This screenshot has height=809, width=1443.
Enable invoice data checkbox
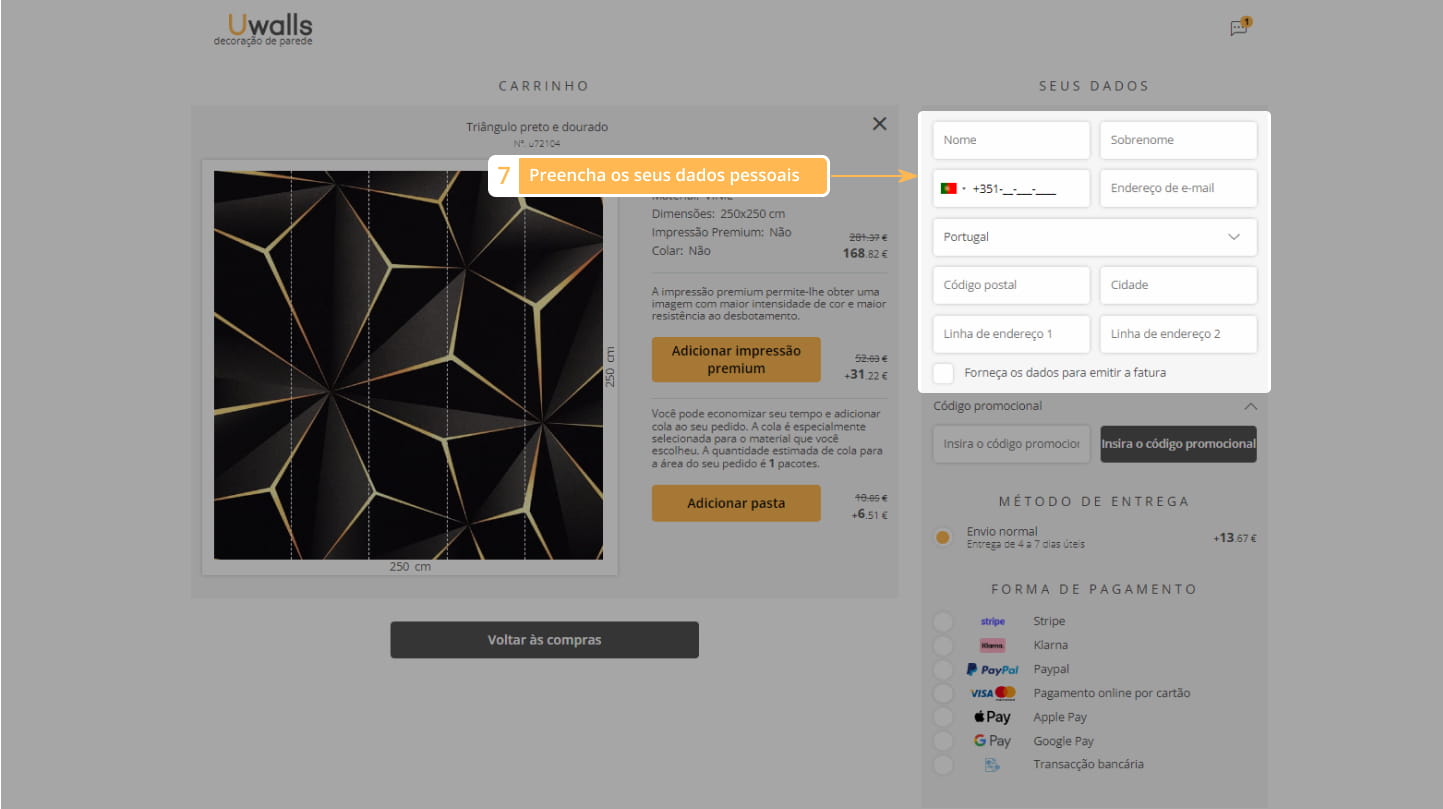(943, 373)
